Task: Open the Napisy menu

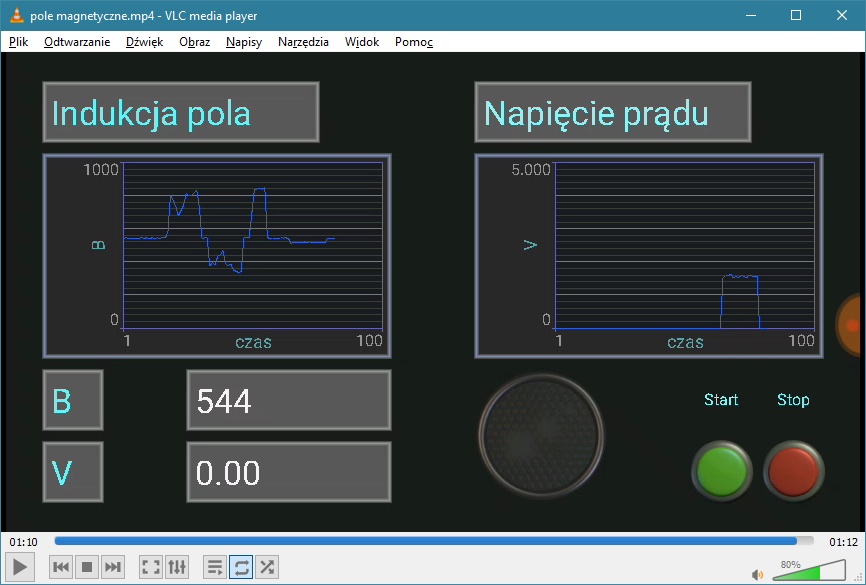Action: (x=244, y=42)
